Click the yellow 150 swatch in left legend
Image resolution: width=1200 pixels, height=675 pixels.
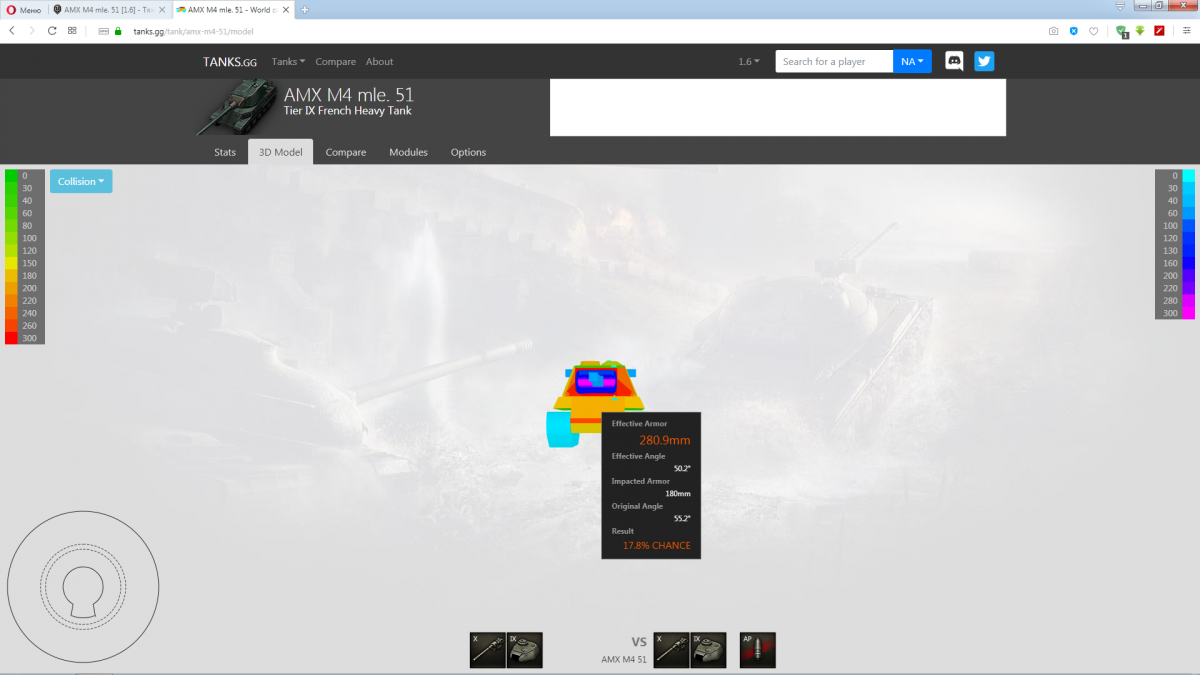pyautogui.click(x=11, y=263)
